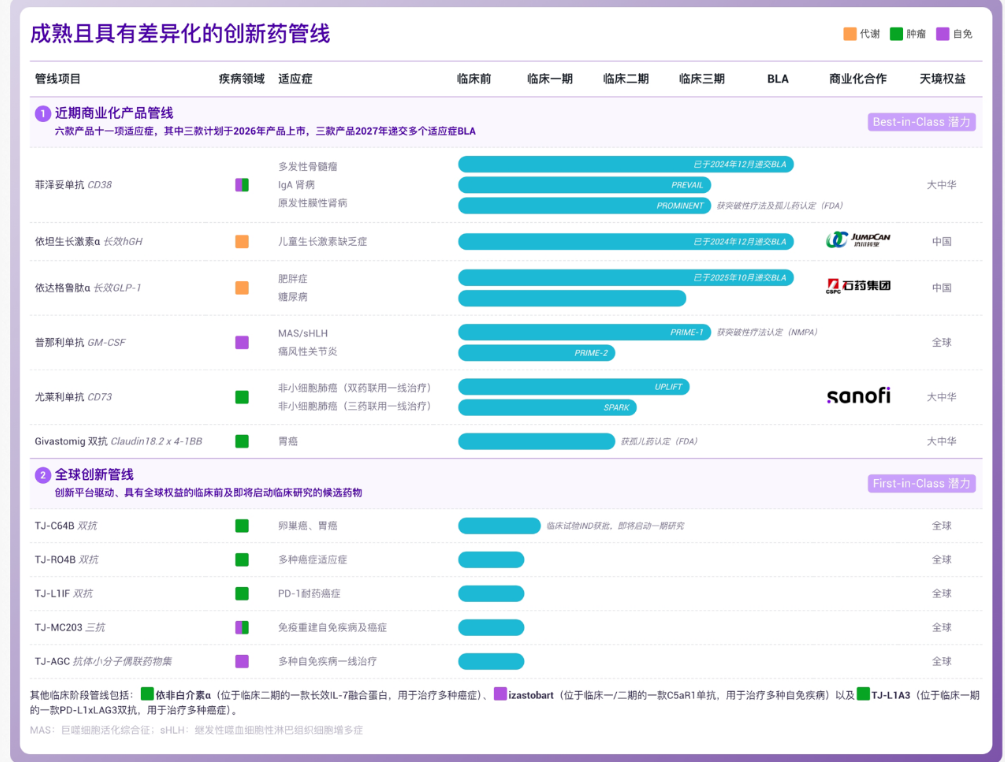Click the circled ① beside 近期商业化产品管线
1005x762 pixels.
coord(41,113)
